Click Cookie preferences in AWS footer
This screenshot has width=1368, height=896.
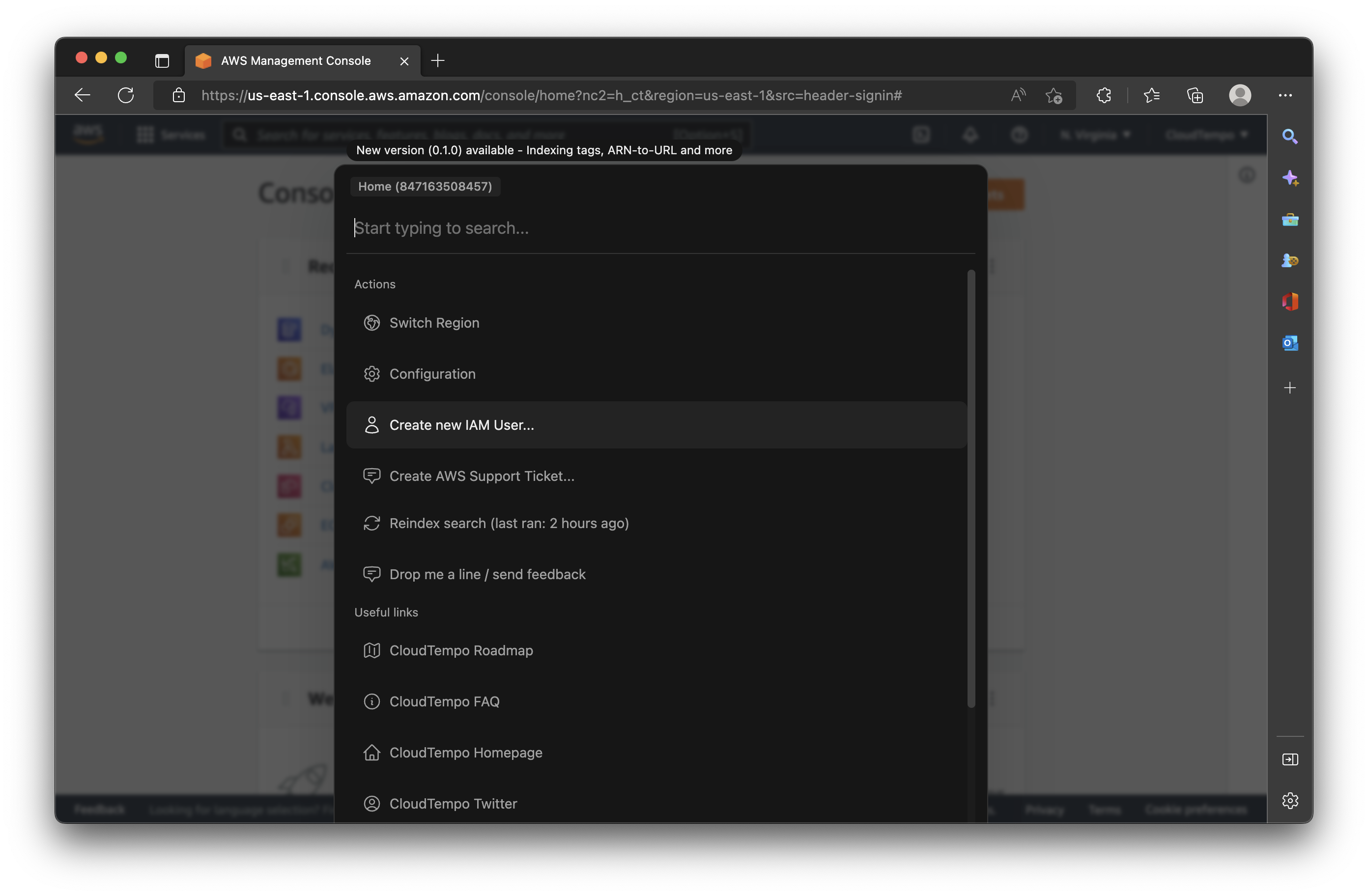coord(1196,809)
